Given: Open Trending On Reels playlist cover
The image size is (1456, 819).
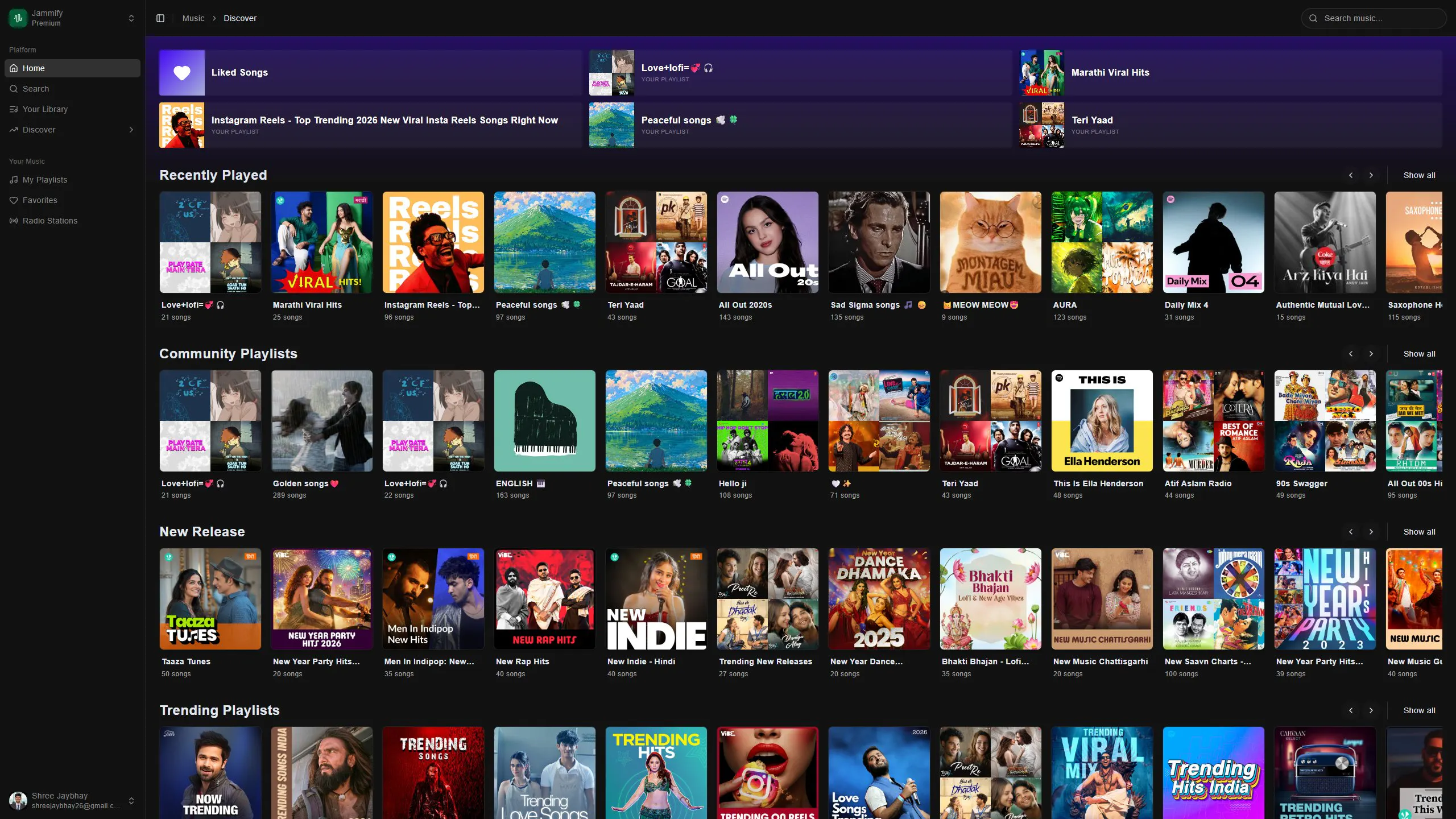Looking at the screenshot, I should coord(768,773).
